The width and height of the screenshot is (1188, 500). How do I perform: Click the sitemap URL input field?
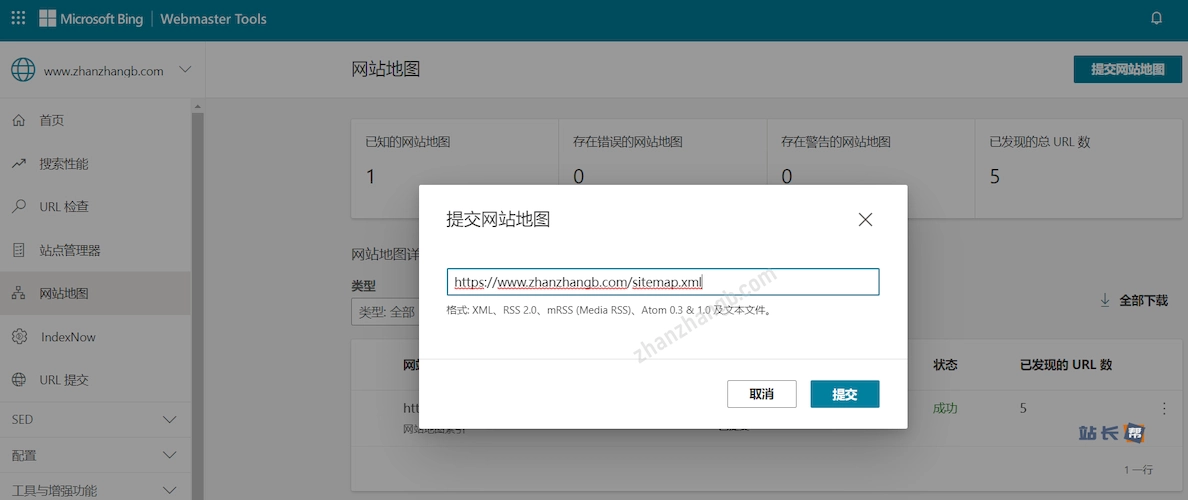click(x=662, y=282)
